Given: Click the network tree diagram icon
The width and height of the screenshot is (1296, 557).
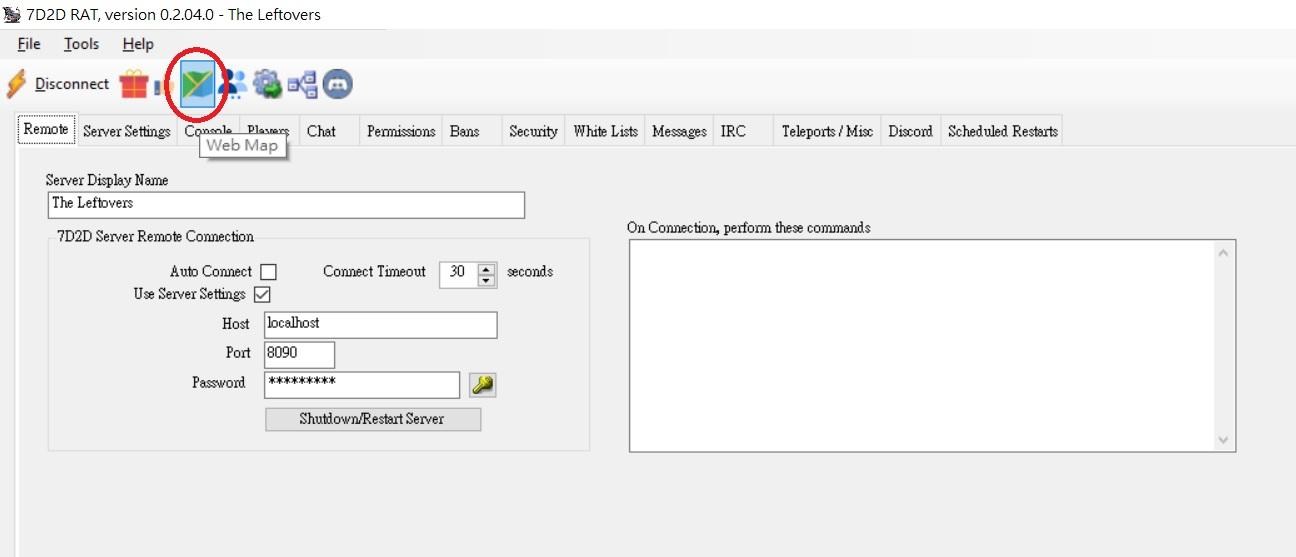Looking at the screenshot, I should tap(302, 85).
